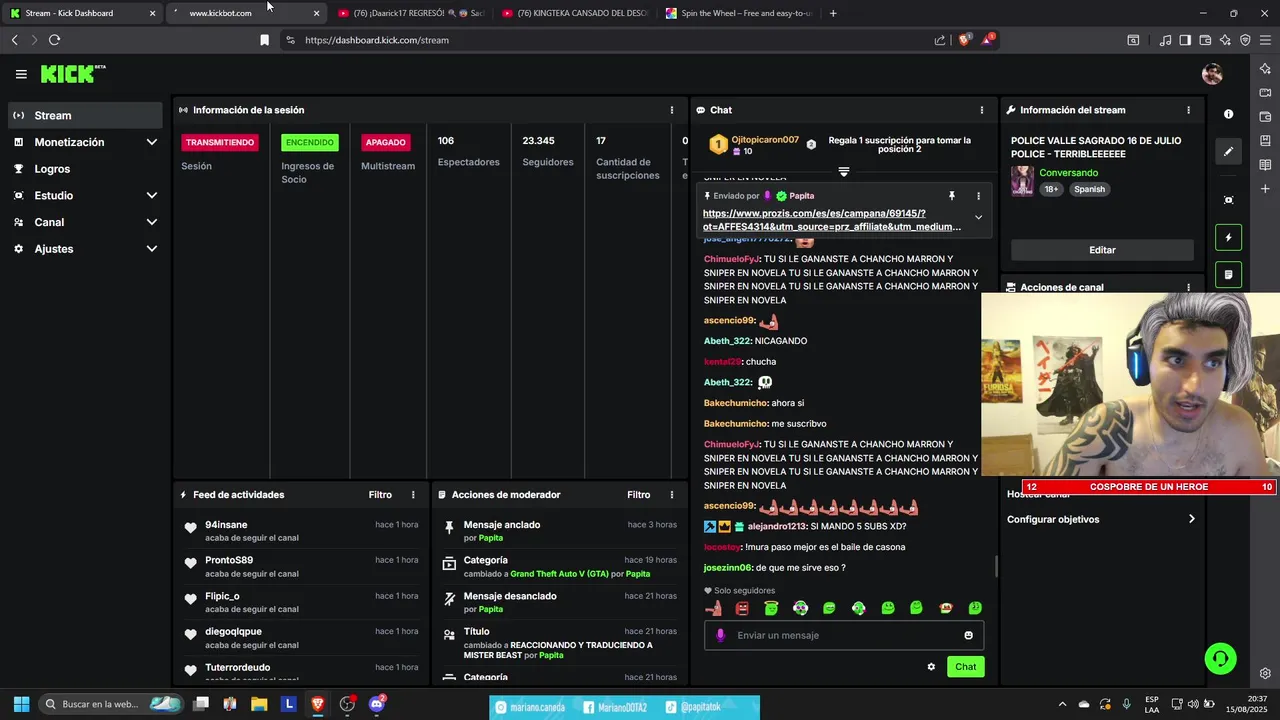Toggle the notes panel button

[x=1229, y=274]
